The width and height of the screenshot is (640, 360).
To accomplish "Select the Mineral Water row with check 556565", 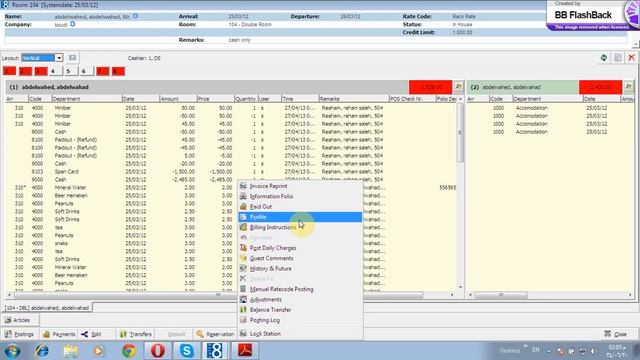I will tap(231, 188).
